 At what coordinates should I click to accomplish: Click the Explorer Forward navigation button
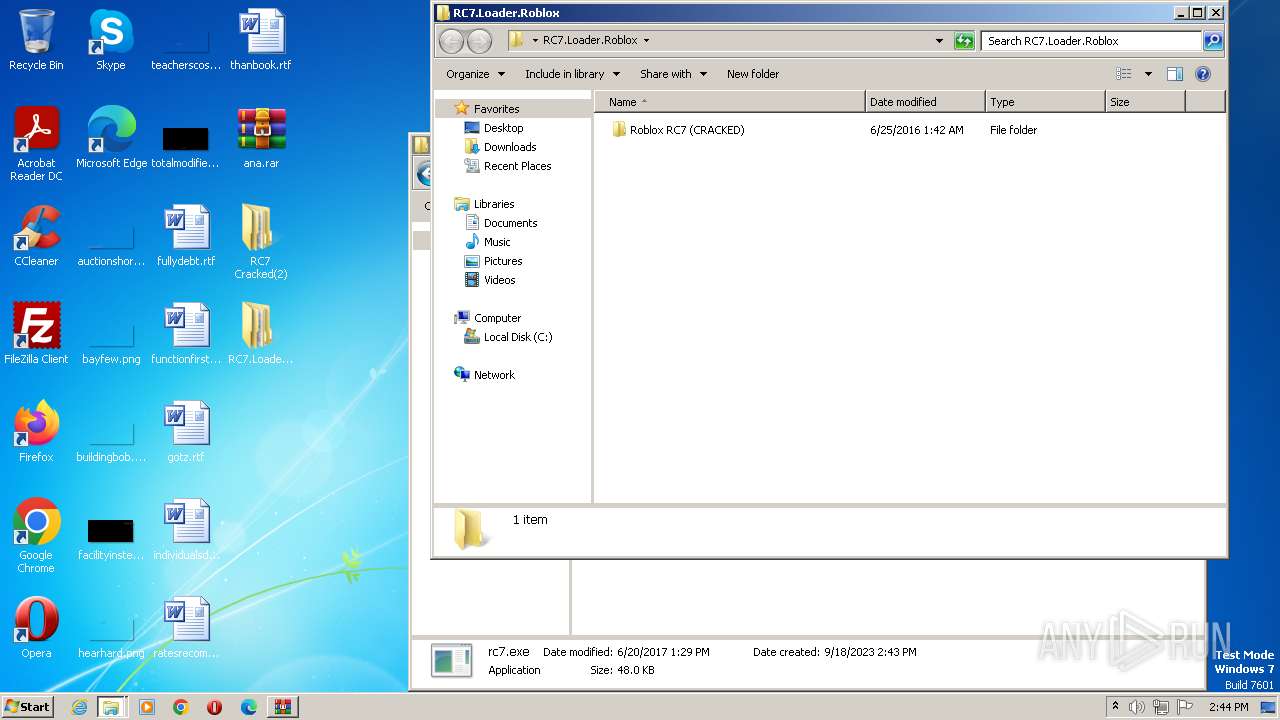pyautogui.click(x=480, y=41)
